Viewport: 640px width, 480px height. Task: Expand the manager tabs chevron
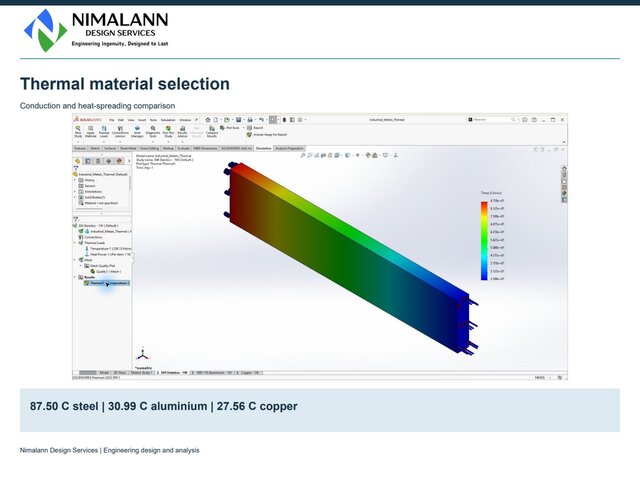pyautogui.click(x=129, y=161)
